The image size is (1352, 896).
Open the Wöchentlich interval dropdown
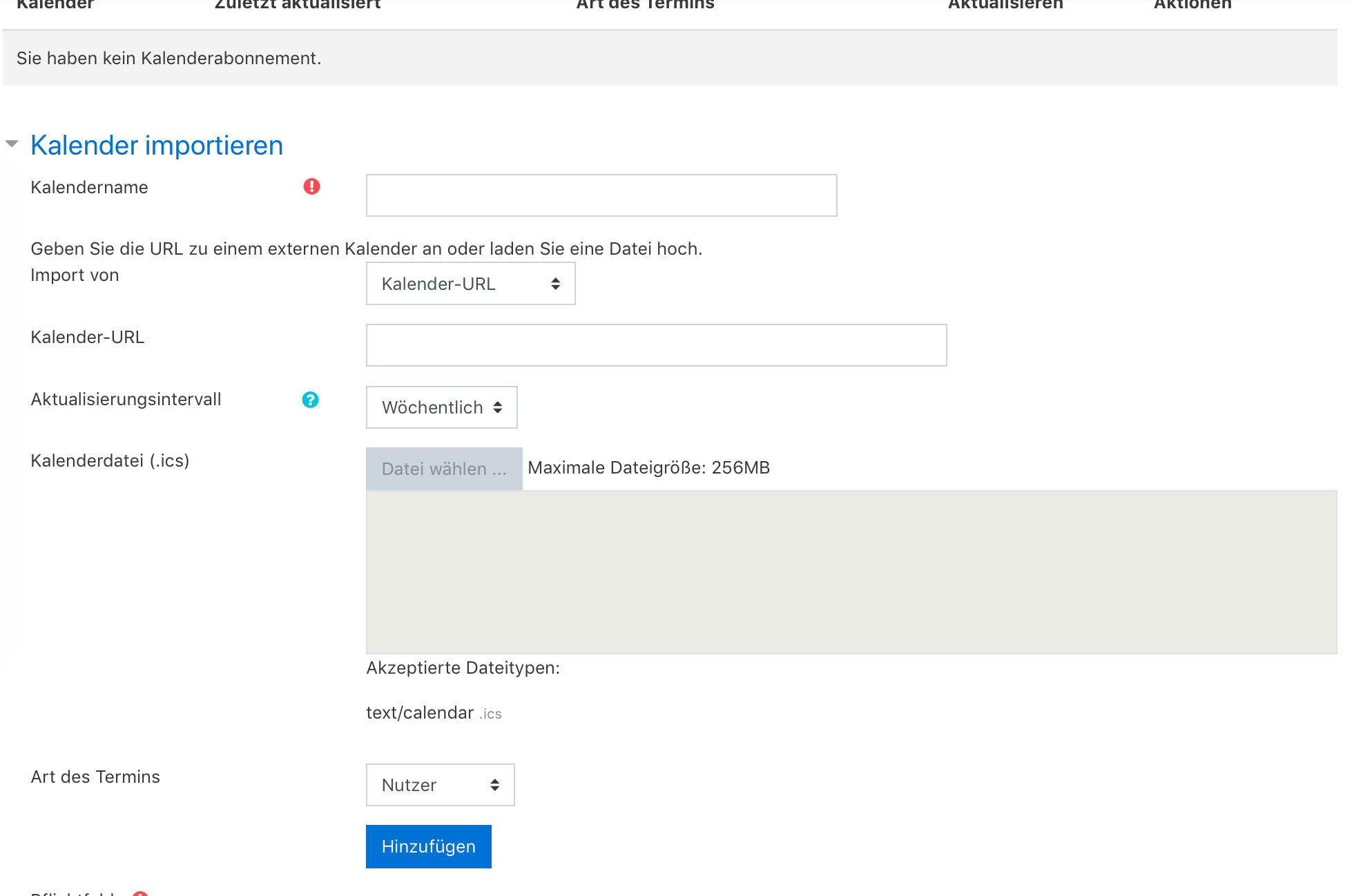pyautogui.click(x=441, y=407)
